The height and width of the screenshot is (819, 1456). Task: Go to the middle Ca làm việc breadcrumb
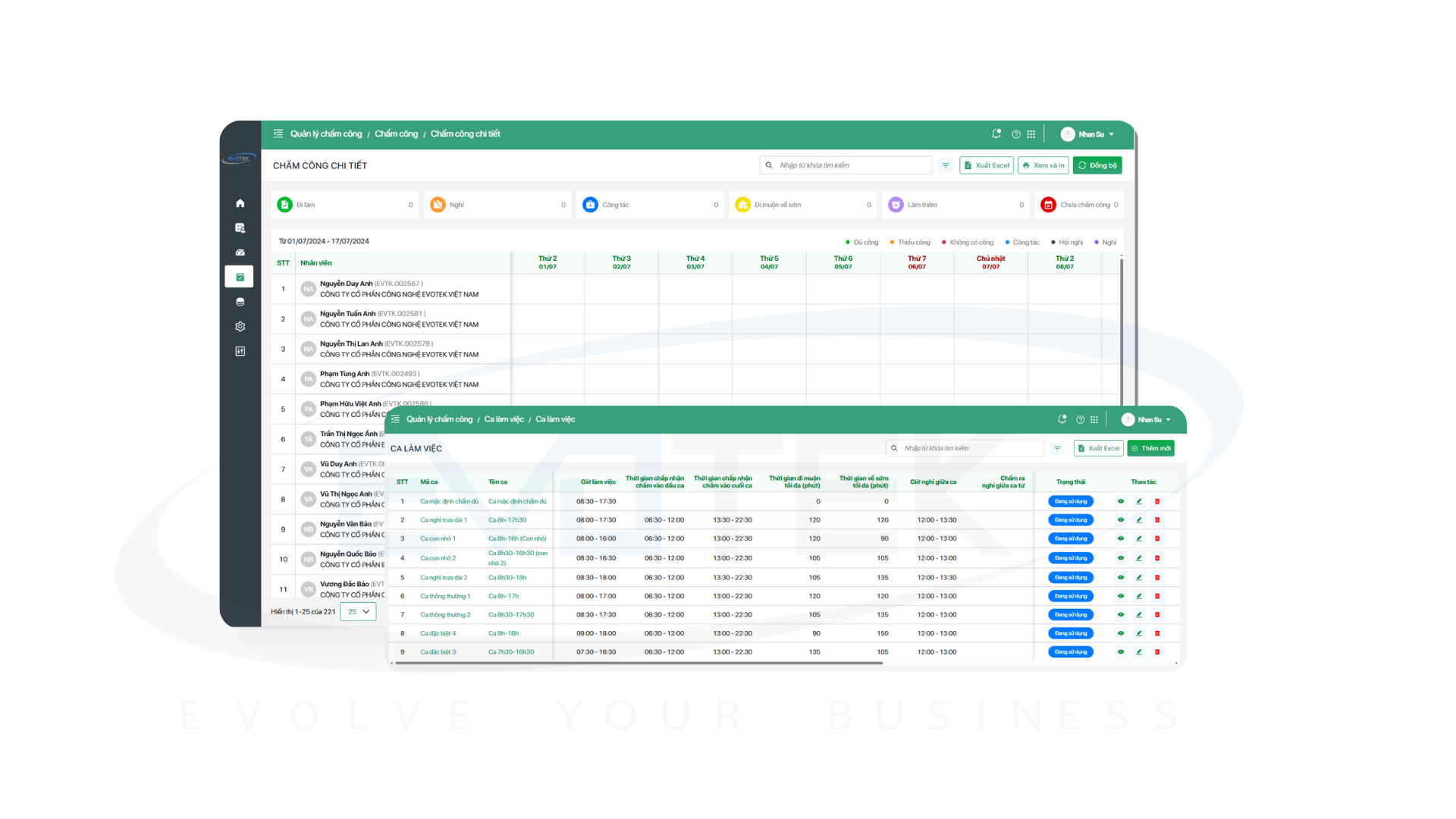[x=504, y=419]
